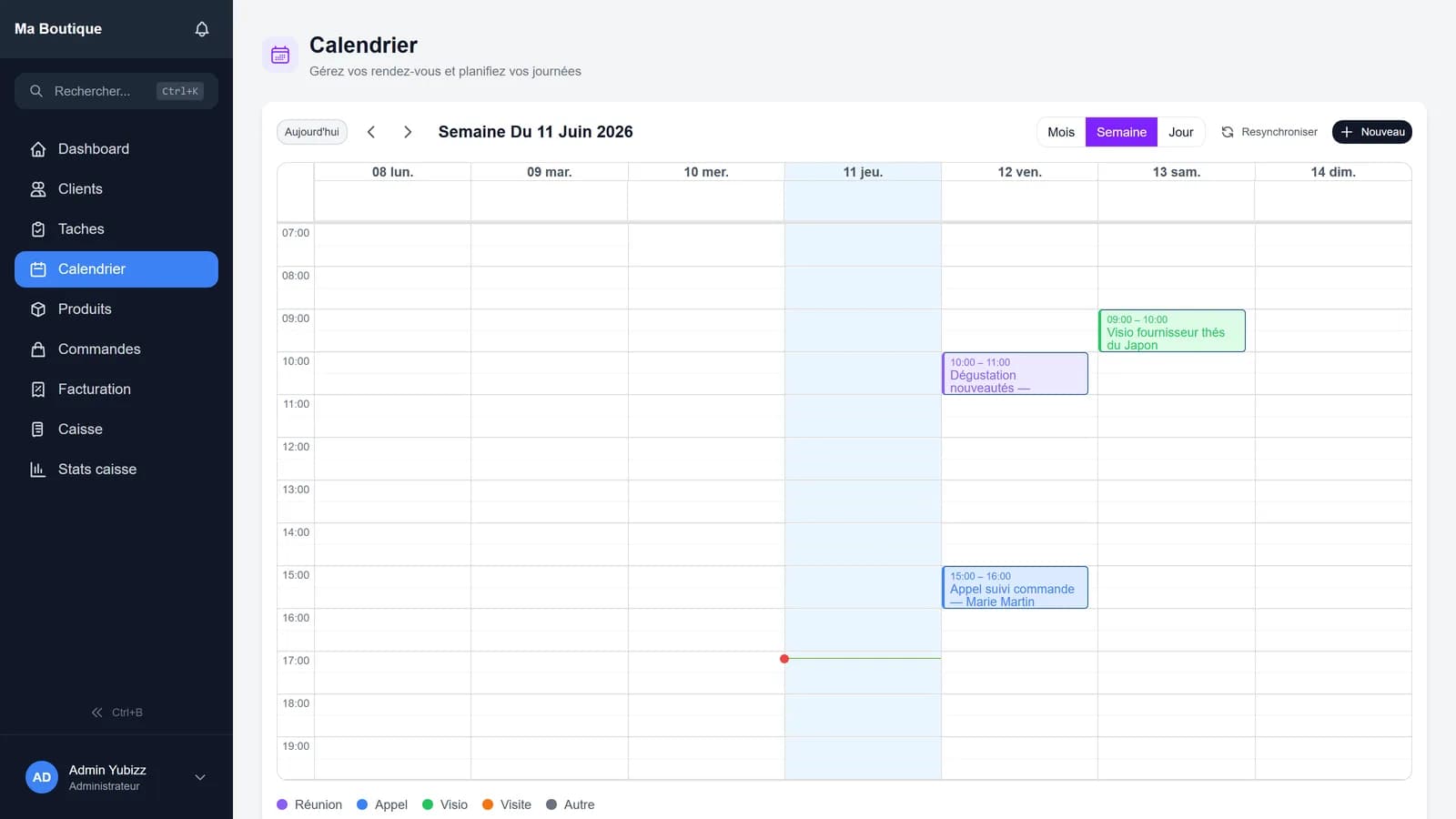Viewport: 1456px width, 819px height.
Task: Click the Resynchroniser refresh icon
Action: coord(1228,132)
